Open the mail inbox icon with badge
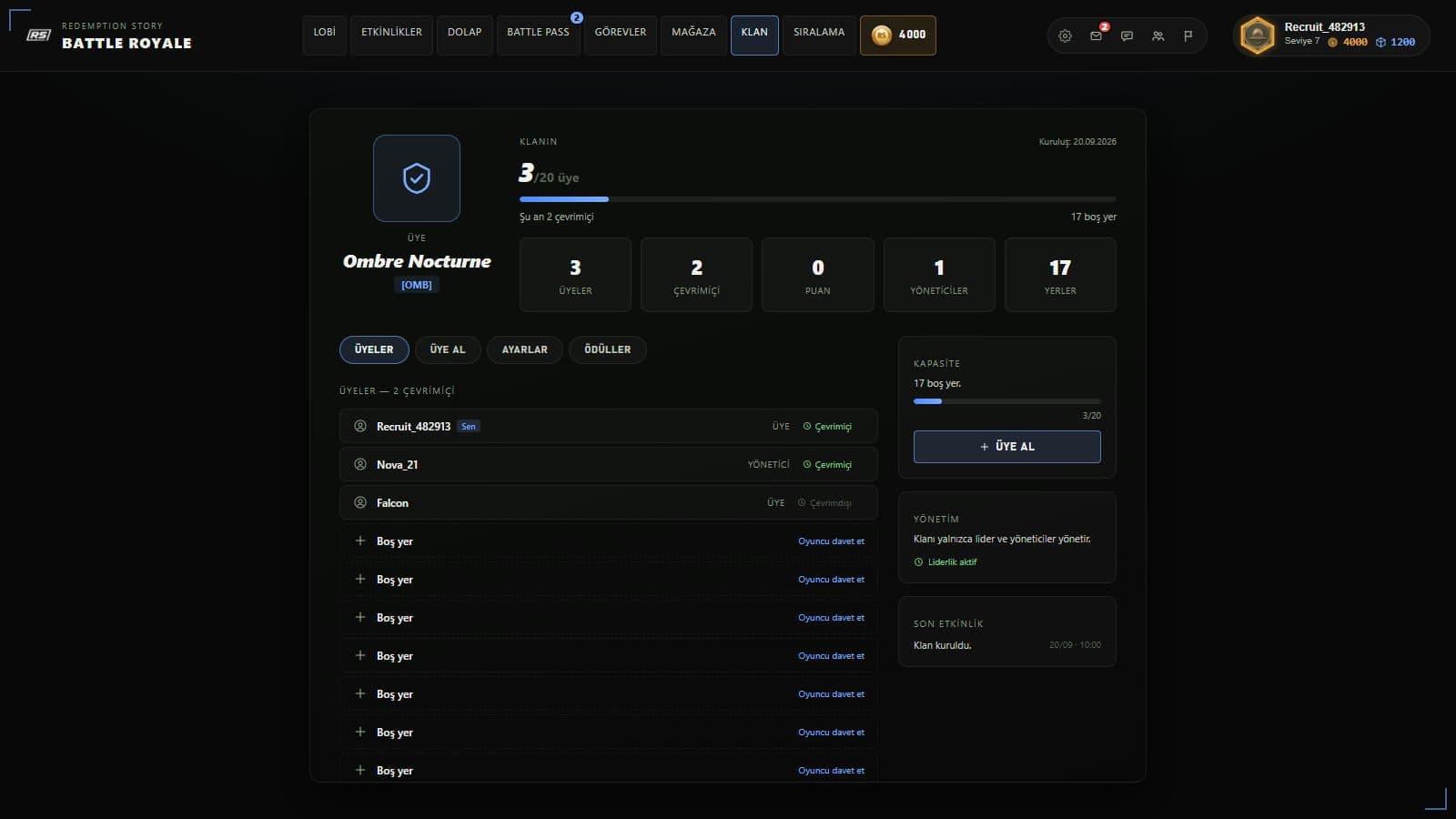Screen dimensions: 1456x819 pyautogui.click(x=1096, y=36)
